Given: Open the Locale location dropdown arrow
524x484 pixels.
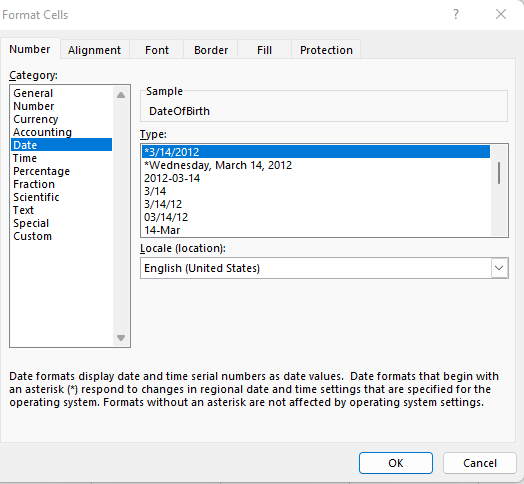Looking at the screenshot, I should click(x=499, y=268).
